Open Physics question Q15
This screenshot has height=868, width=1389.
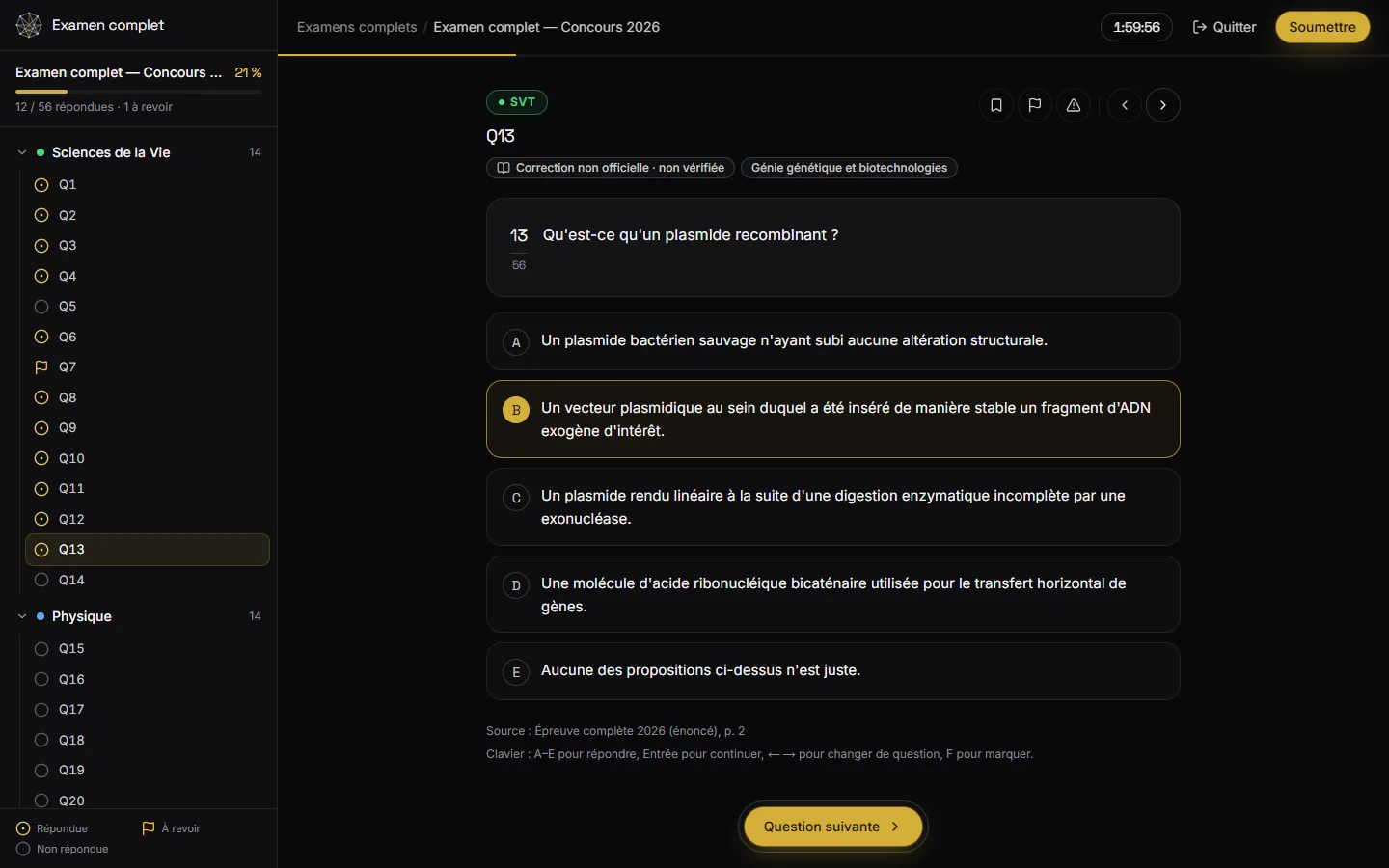[147, 648]
